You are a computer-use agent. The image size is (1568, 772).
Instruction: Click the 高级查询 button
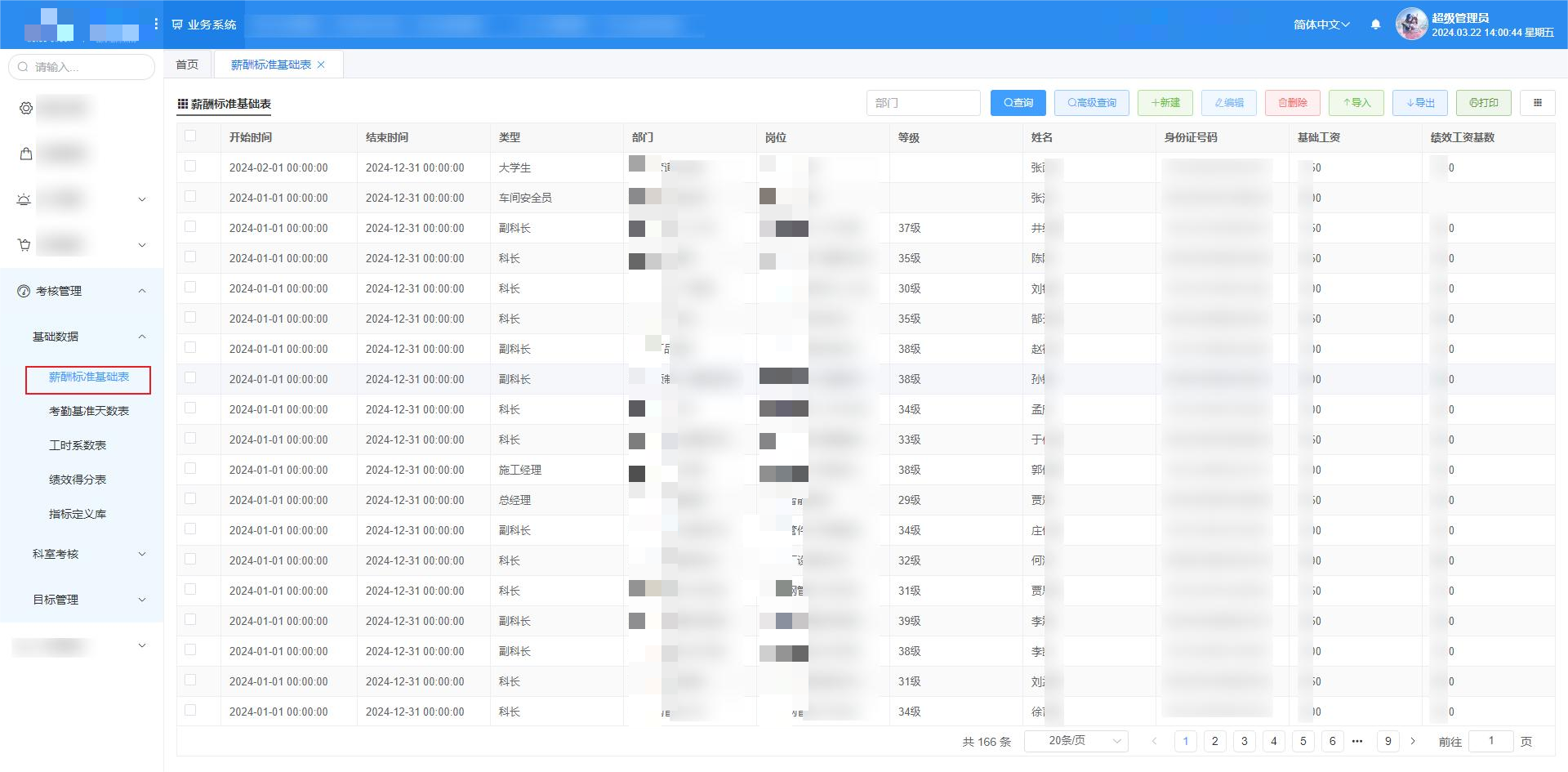[x=1092, y=103]
